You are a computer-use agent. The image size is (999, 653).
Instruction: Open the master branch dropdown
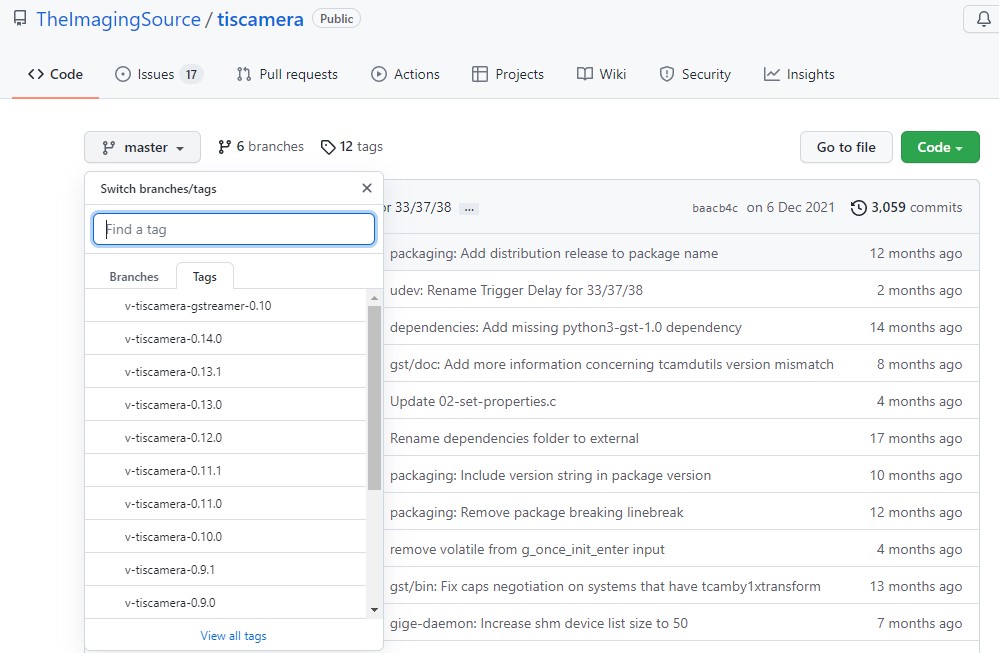coord(143,147)
